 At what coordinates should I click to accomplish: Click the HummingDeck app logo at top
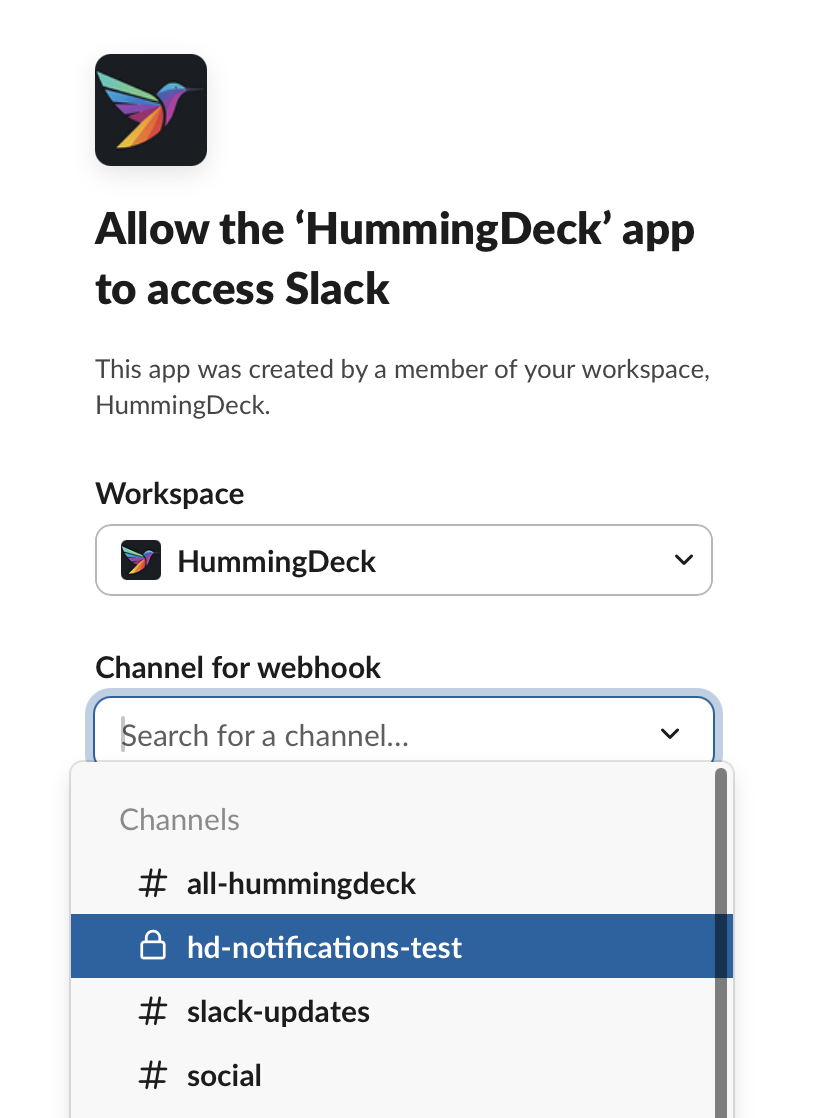(150, 110)
